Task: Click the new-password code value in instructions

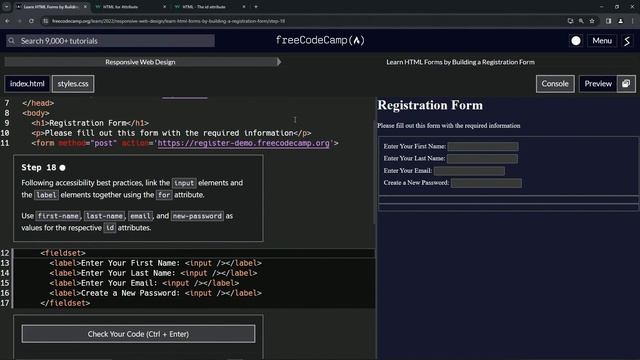Action: click(197, 216)
